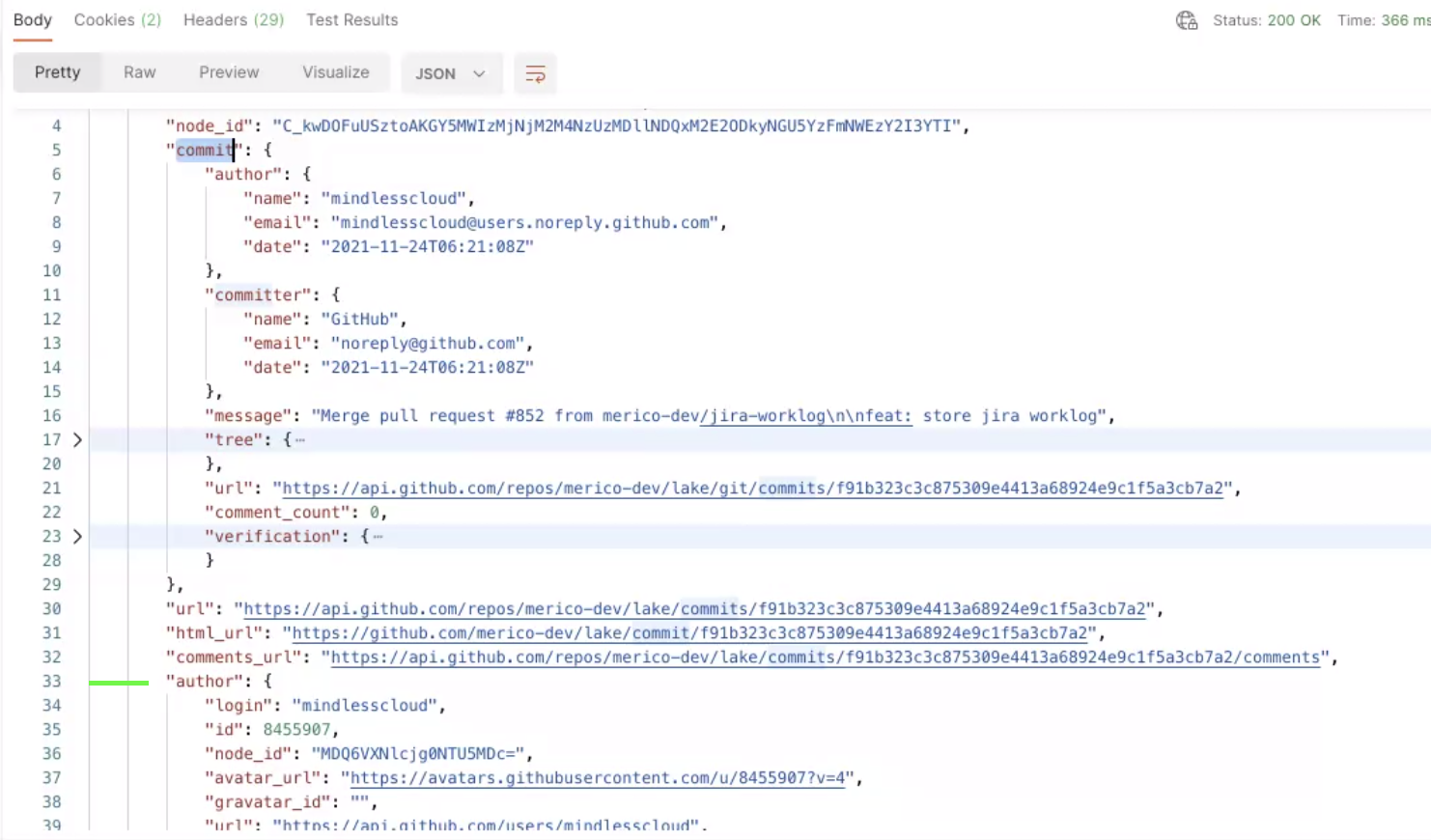Viewport: 1431px width, 840px height.
Task: Click the "mindlesscloud" name value on line 7
Action: 393,199
